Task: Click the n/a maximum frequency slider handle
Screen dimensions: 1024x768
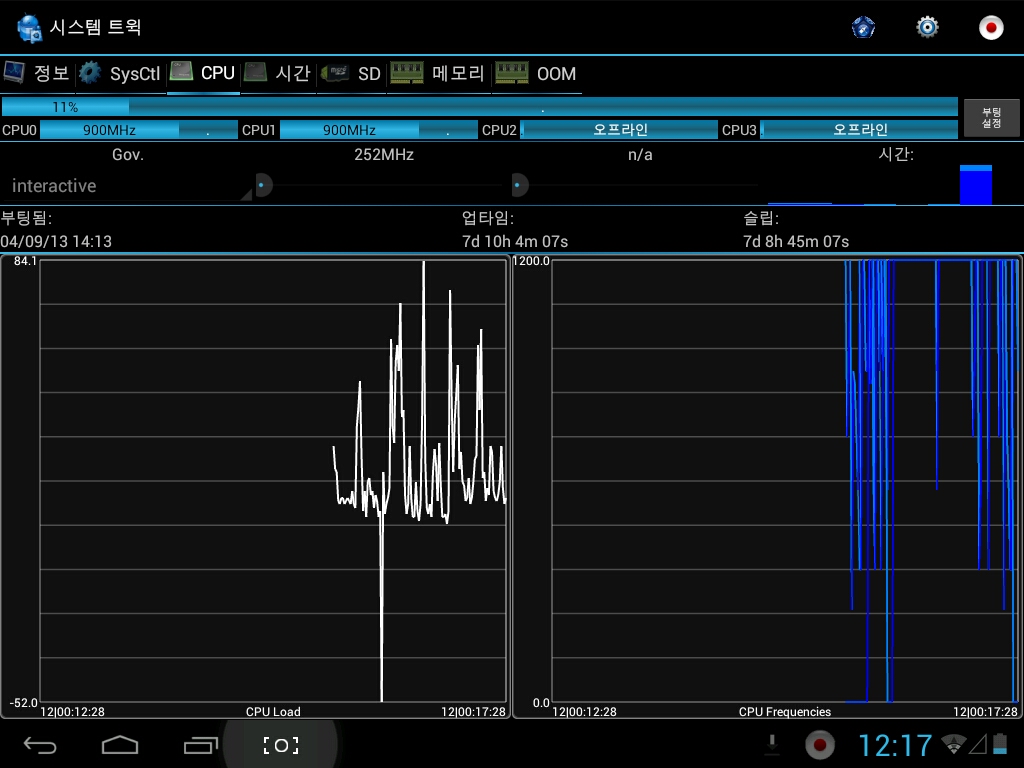Action: coord(518,185)
